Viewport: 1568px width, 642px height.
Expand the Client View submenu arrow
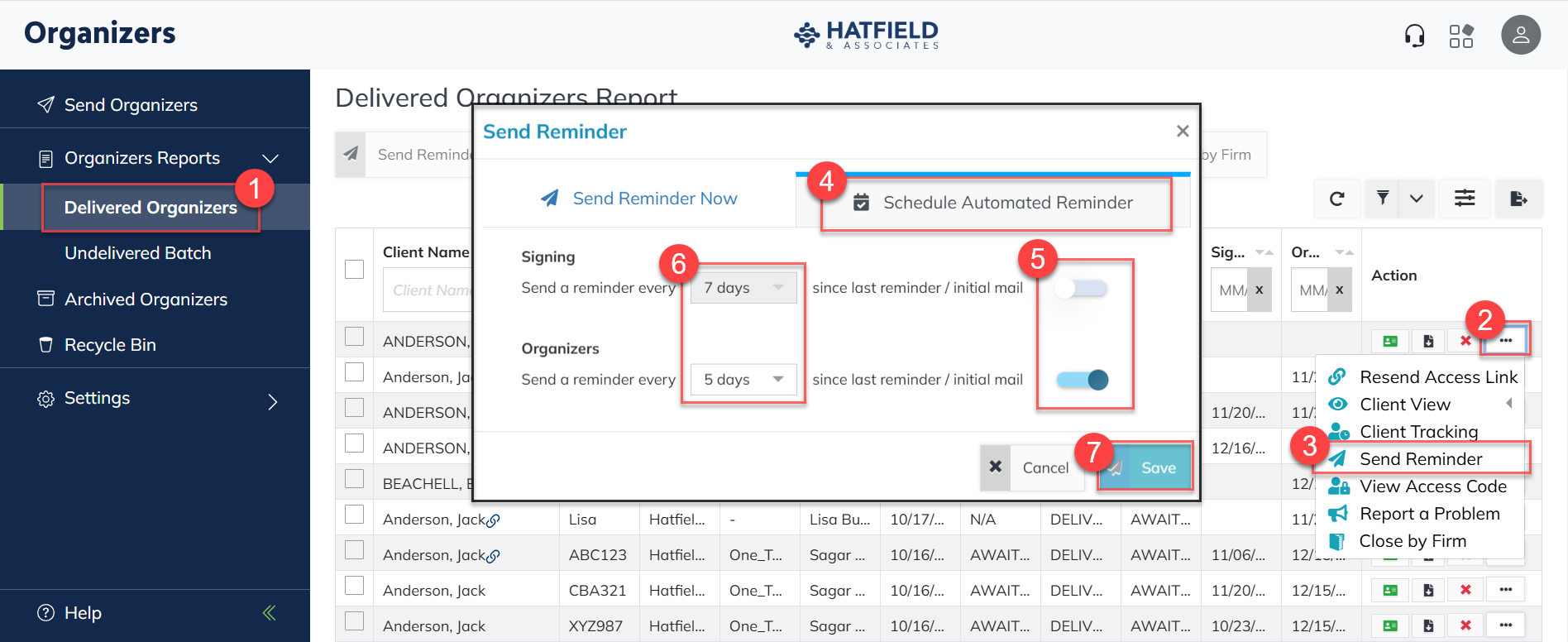click(x=1509, y=404)
